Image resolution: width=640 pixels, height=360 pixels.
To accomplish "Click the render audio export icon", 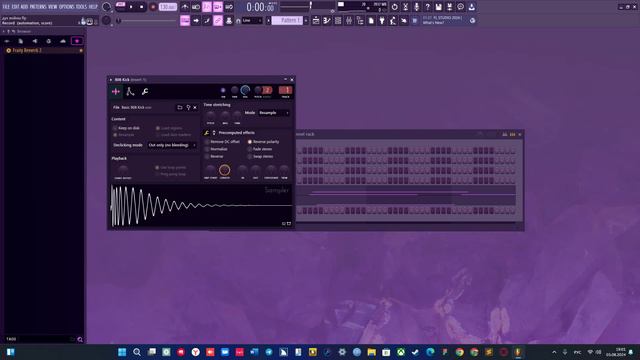I will coord(449,7).
